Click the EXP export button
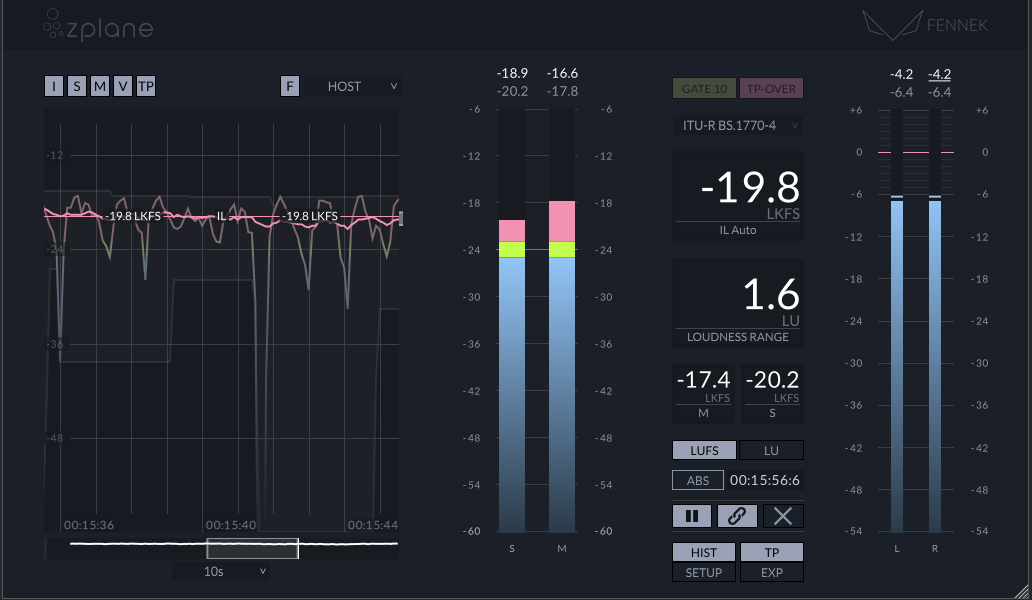 click(771, 573)
